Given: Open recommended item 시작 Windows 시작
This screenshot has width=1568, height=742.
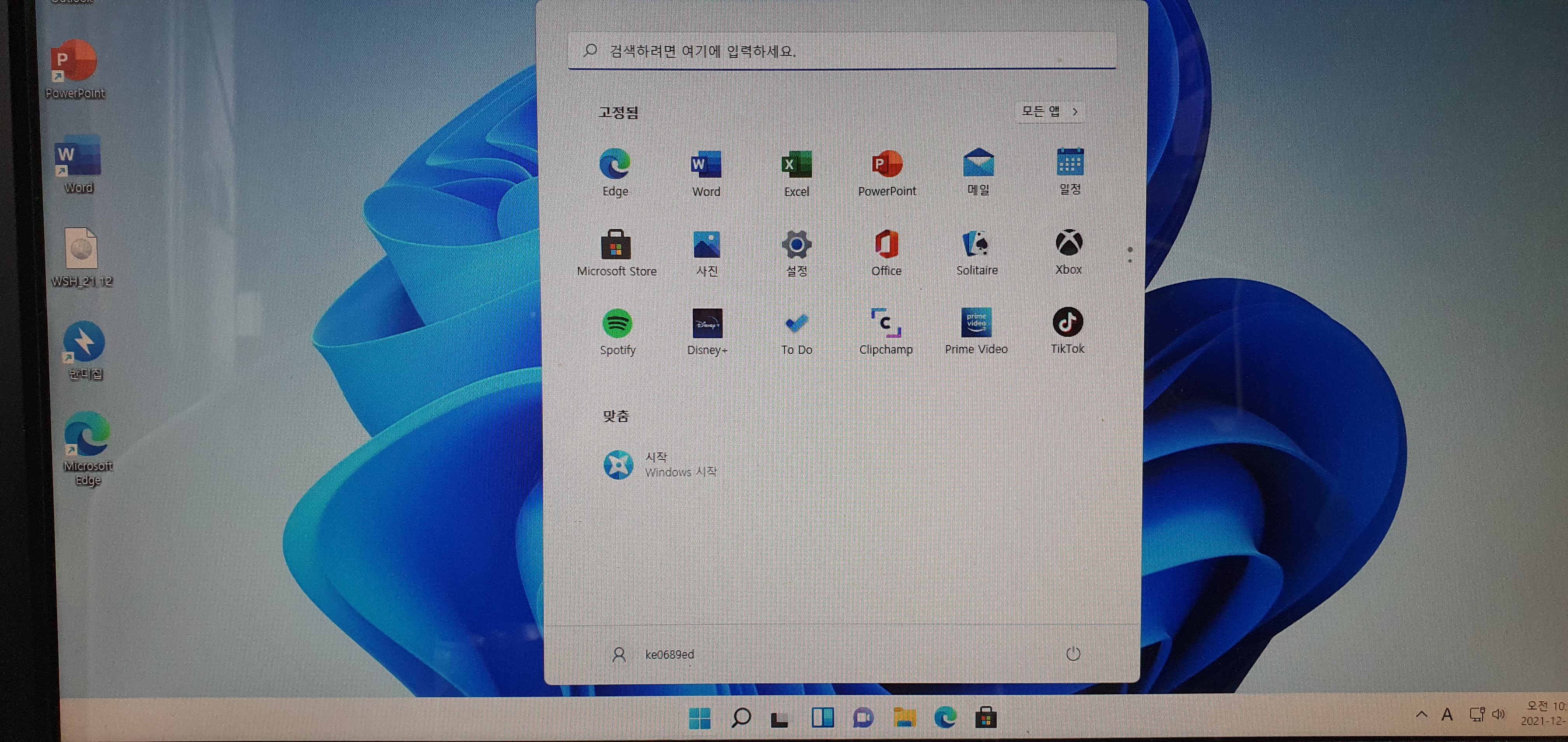Looking at the screenshot, I should (660, 464).
